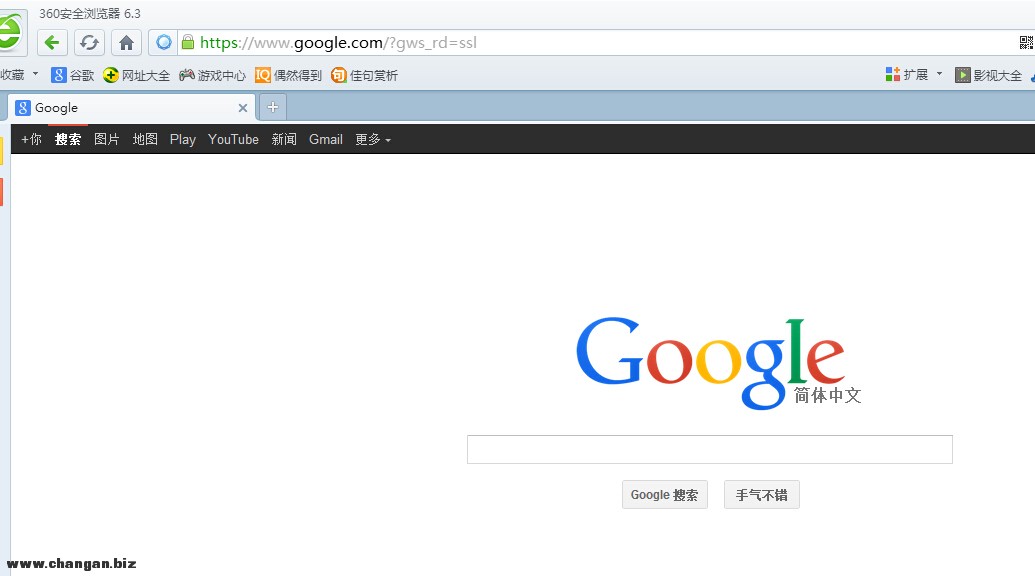Click the green back arrow button
Viewport: 1035px width, 576px height.
point(53,42)
